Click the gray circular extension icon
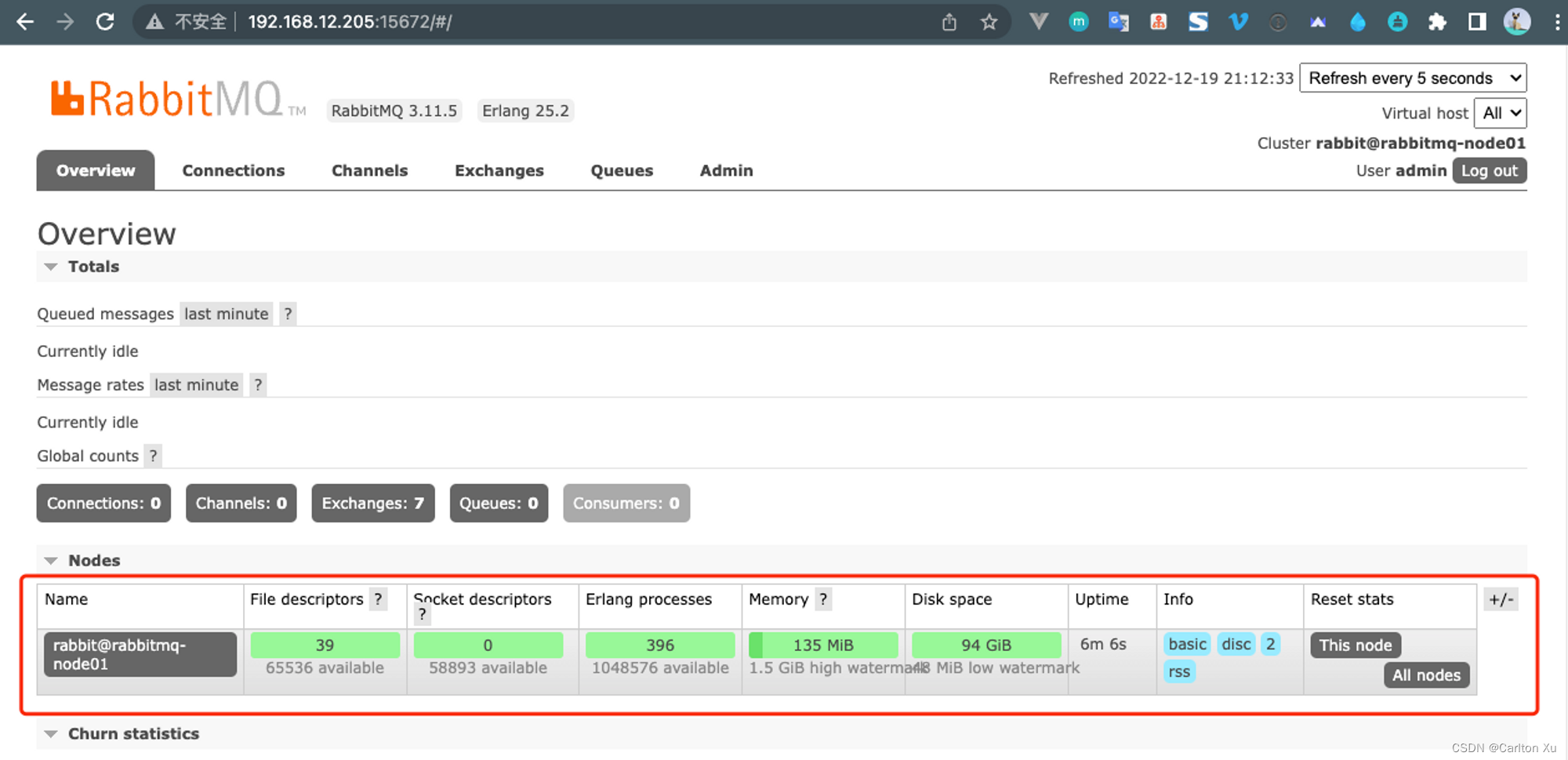 [x=1278, y=22]
